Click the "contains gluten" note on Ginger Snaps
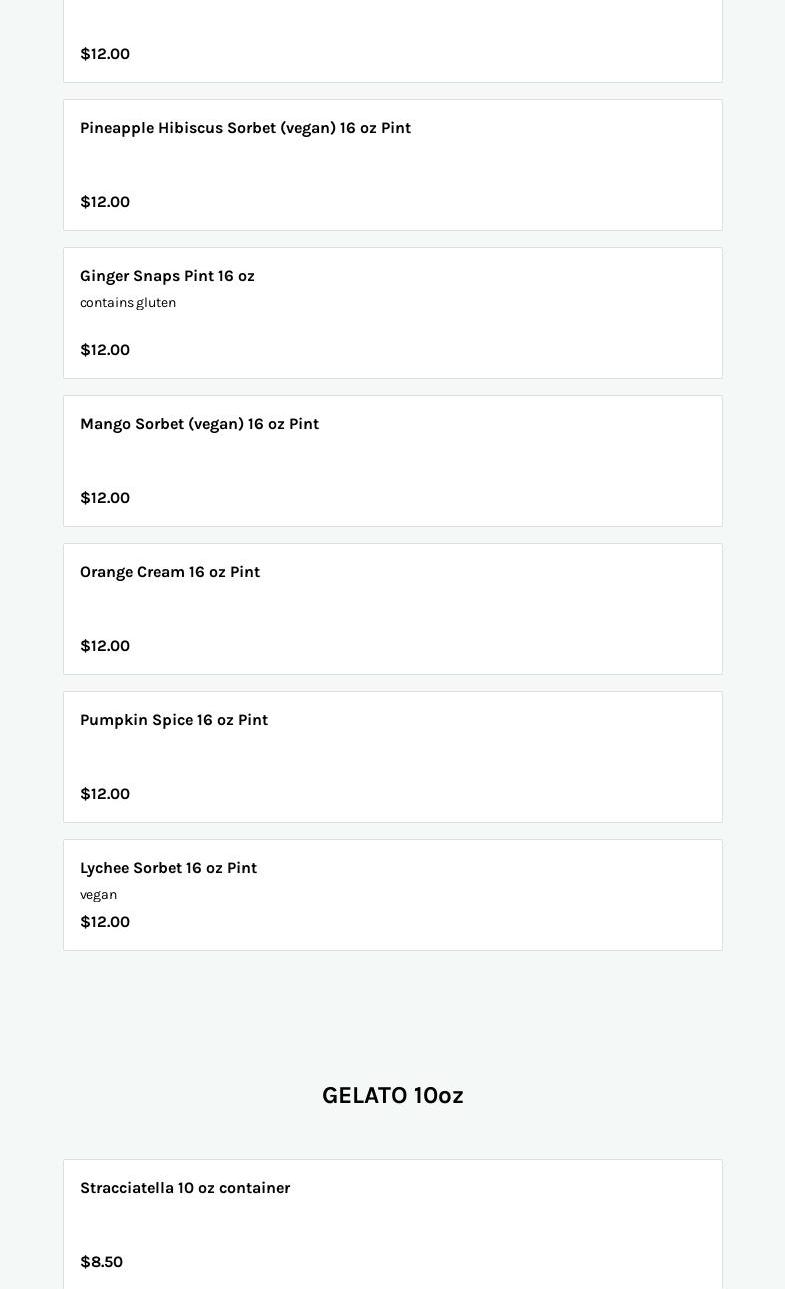The width and height of the screenshot is (785, 1289). pyautogui.click(x=128, y=303)
